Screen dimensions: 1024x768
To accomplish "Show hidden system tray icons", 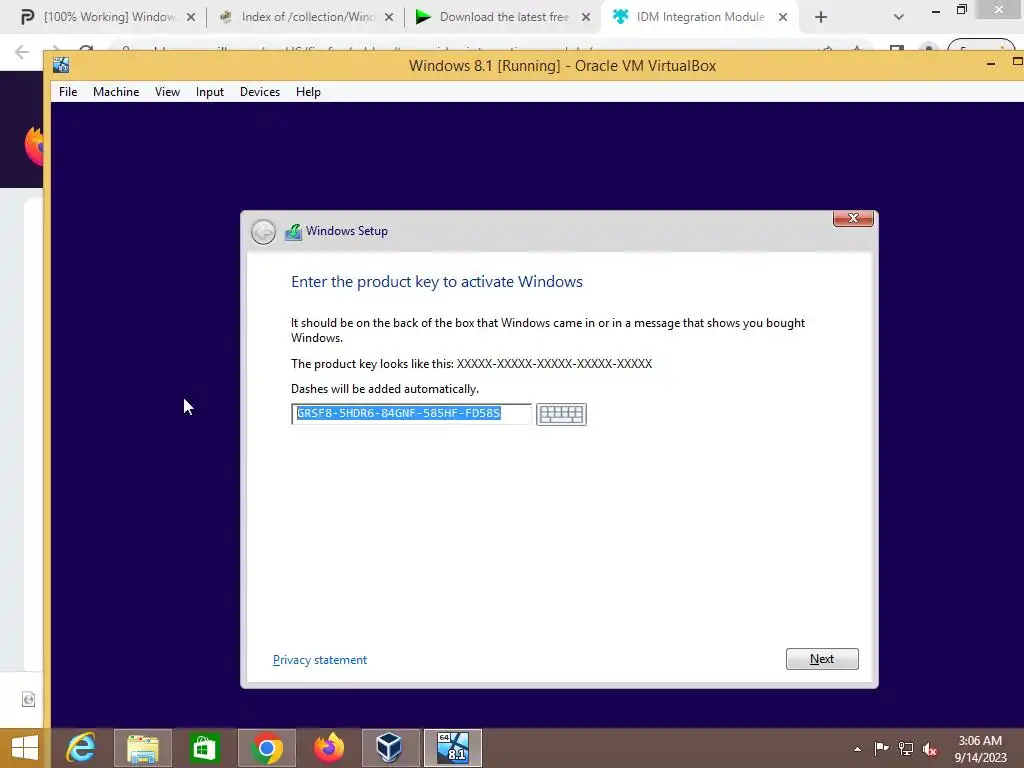I will pyautogui.click(x=857, y=749).
